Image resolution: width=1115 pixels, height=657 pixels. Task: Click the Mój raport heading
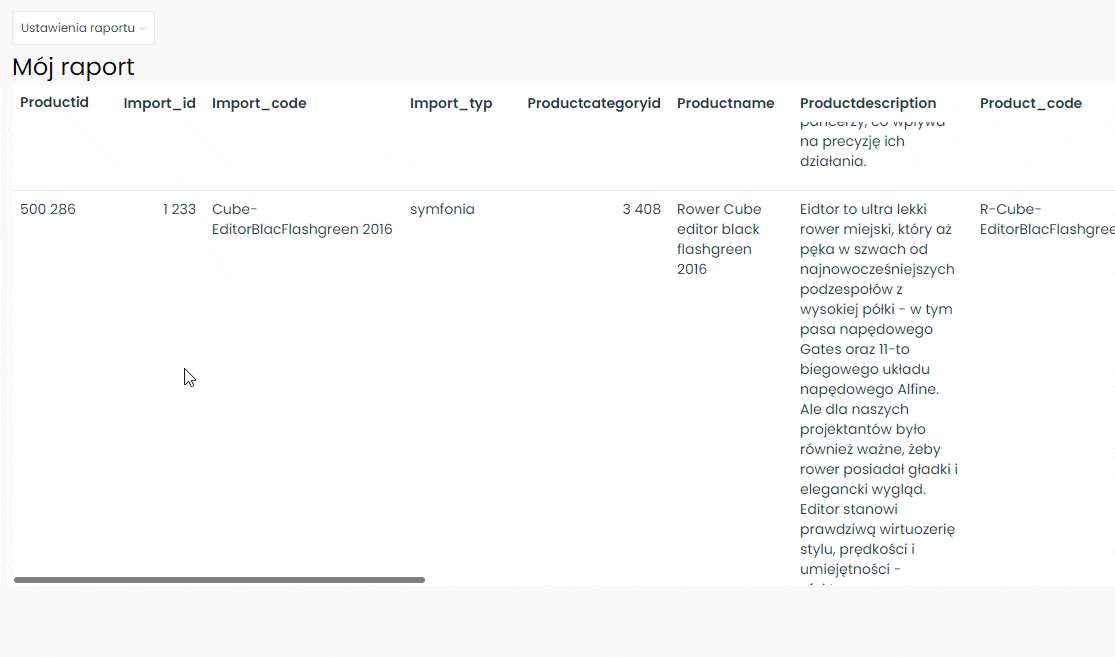(73, 67)
